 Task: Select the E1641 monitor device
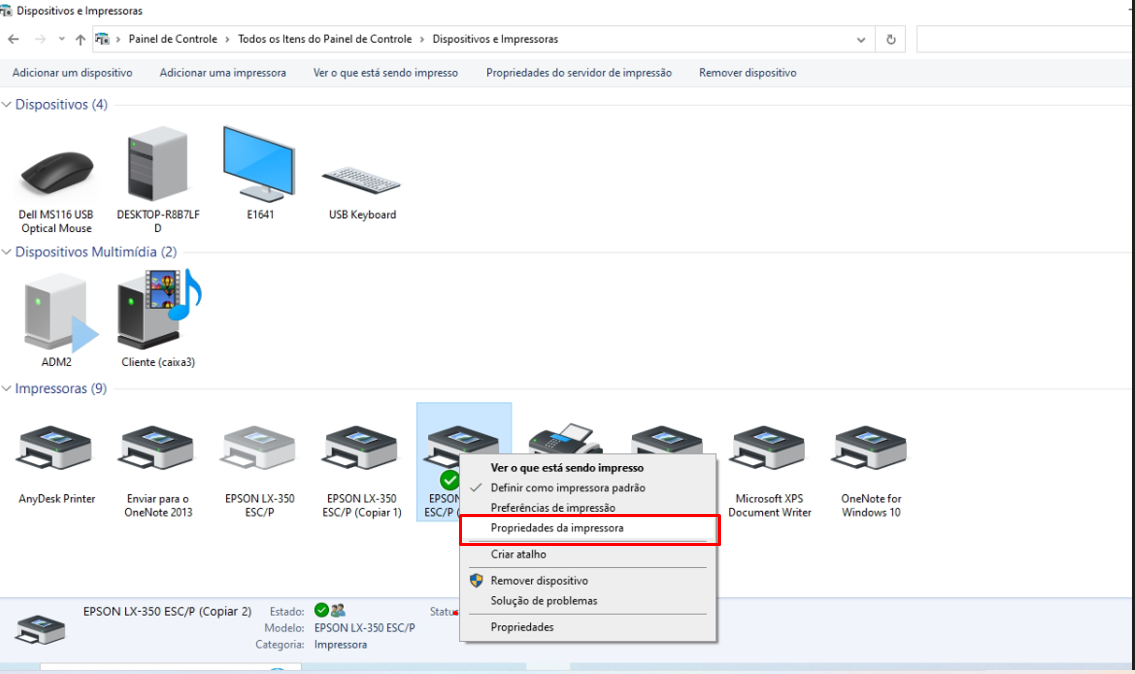(259, 174)
